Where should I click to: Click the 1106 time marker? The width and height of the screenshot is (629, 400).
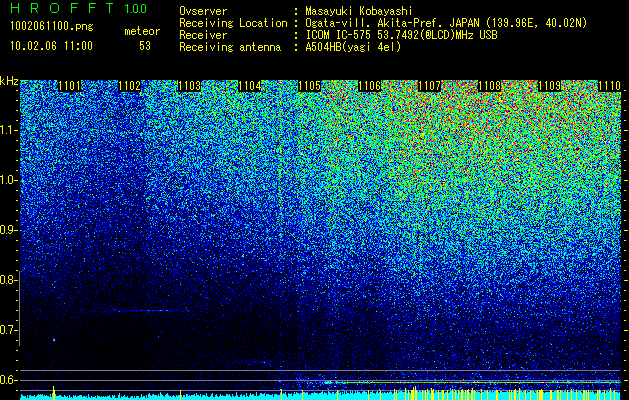tap(369, 86)
